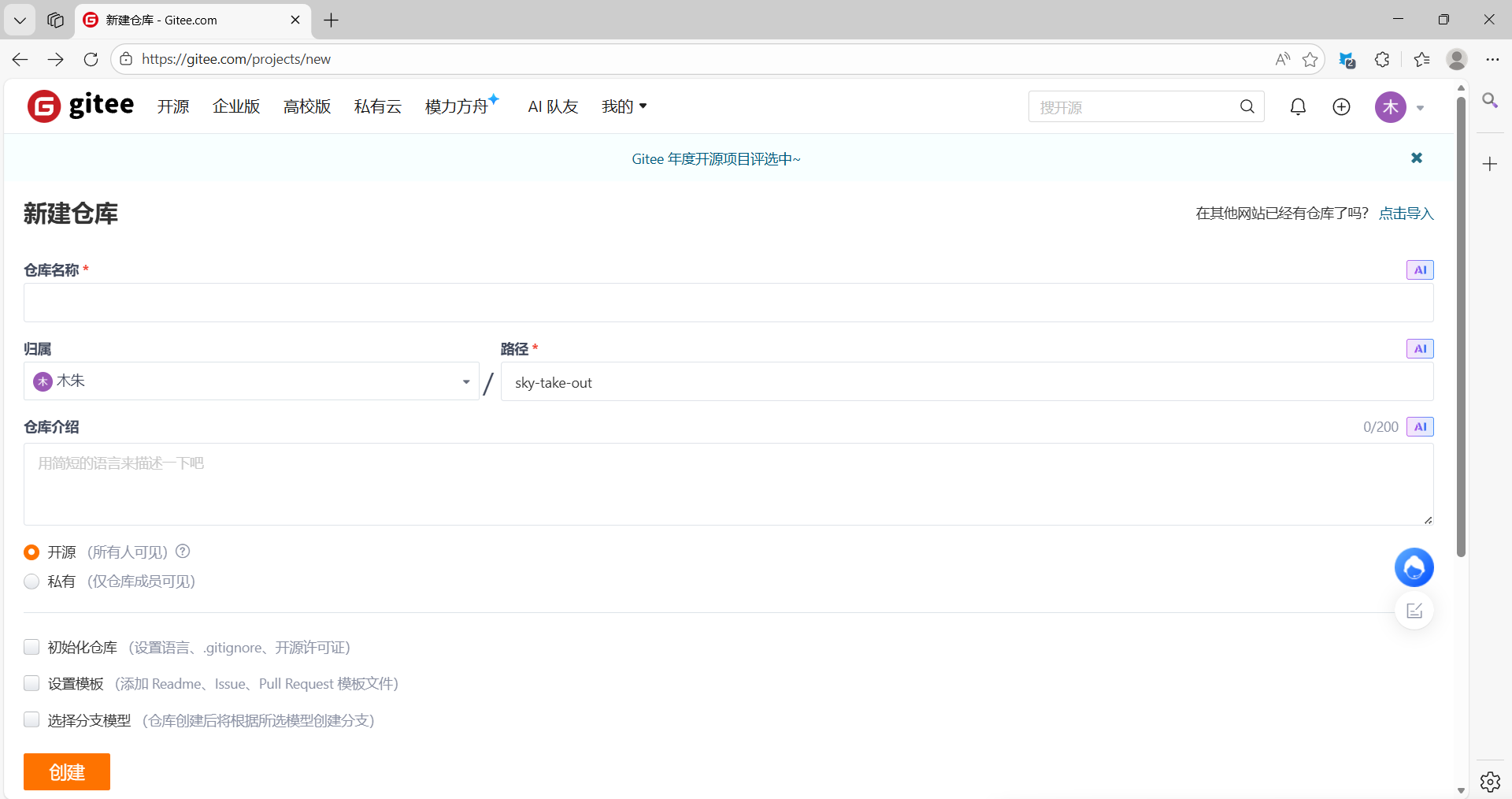The width and height of the screenshot is (1512, 799).
Task: Select the 私有 radio option
Action: 31,582
